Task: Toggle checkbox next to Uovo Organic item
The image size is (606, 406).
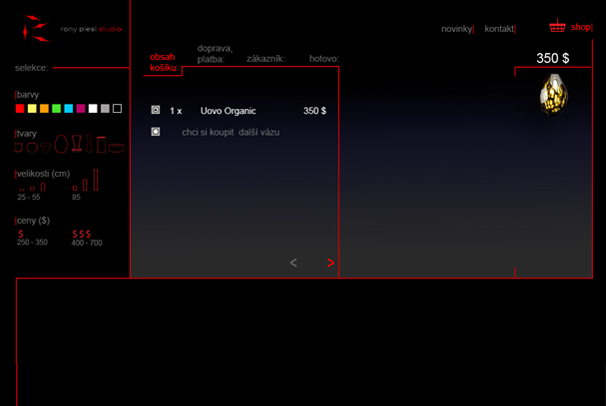Action: (155, 110)
